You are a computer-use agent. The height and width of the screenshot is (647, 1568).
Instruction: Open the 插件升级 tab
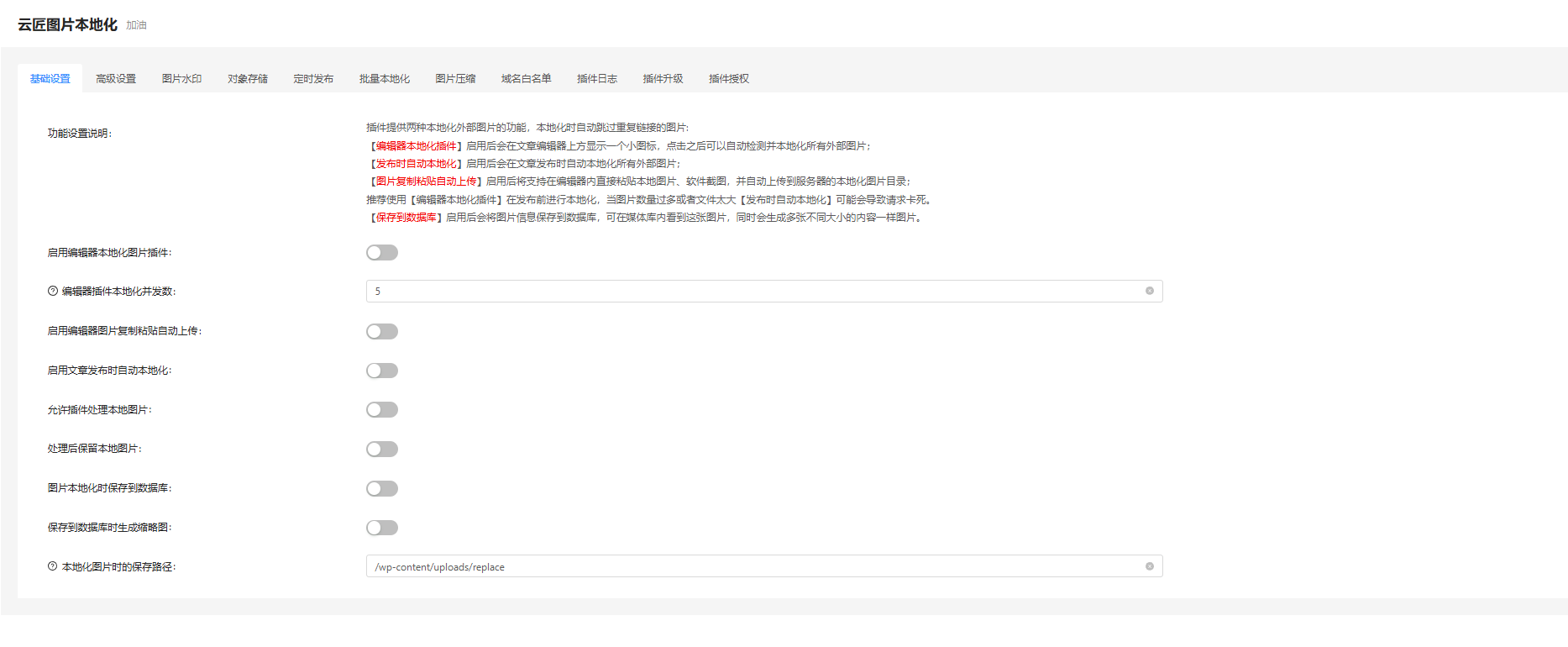(663, 79)
